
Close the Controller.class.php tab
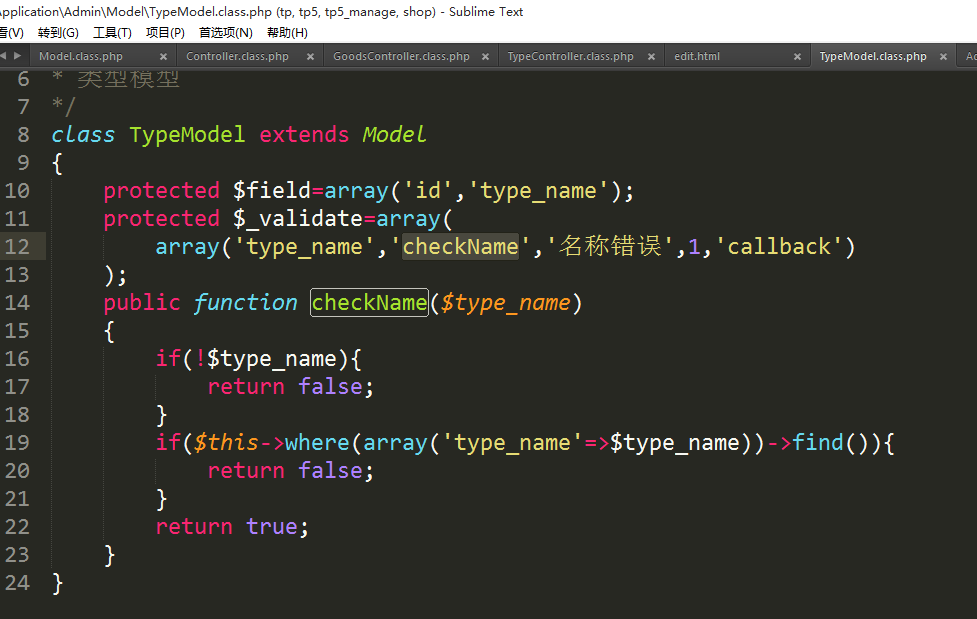[310, 57]
